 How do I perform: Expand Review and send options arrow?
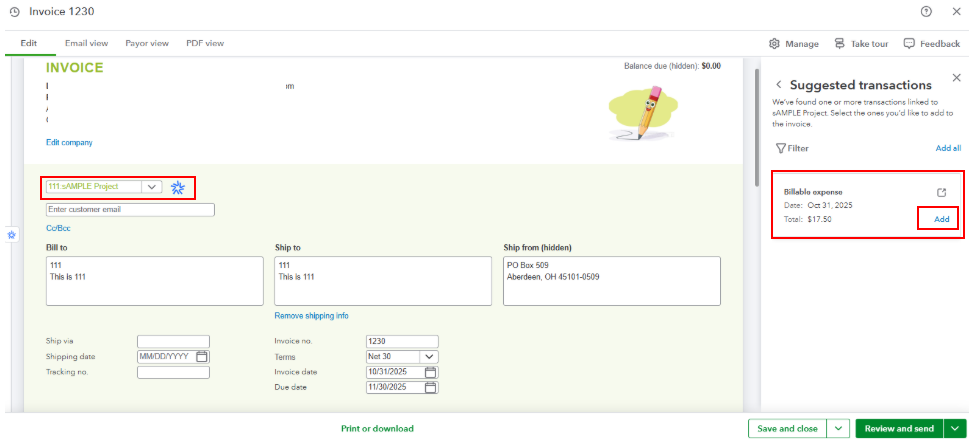click(954, 428)
